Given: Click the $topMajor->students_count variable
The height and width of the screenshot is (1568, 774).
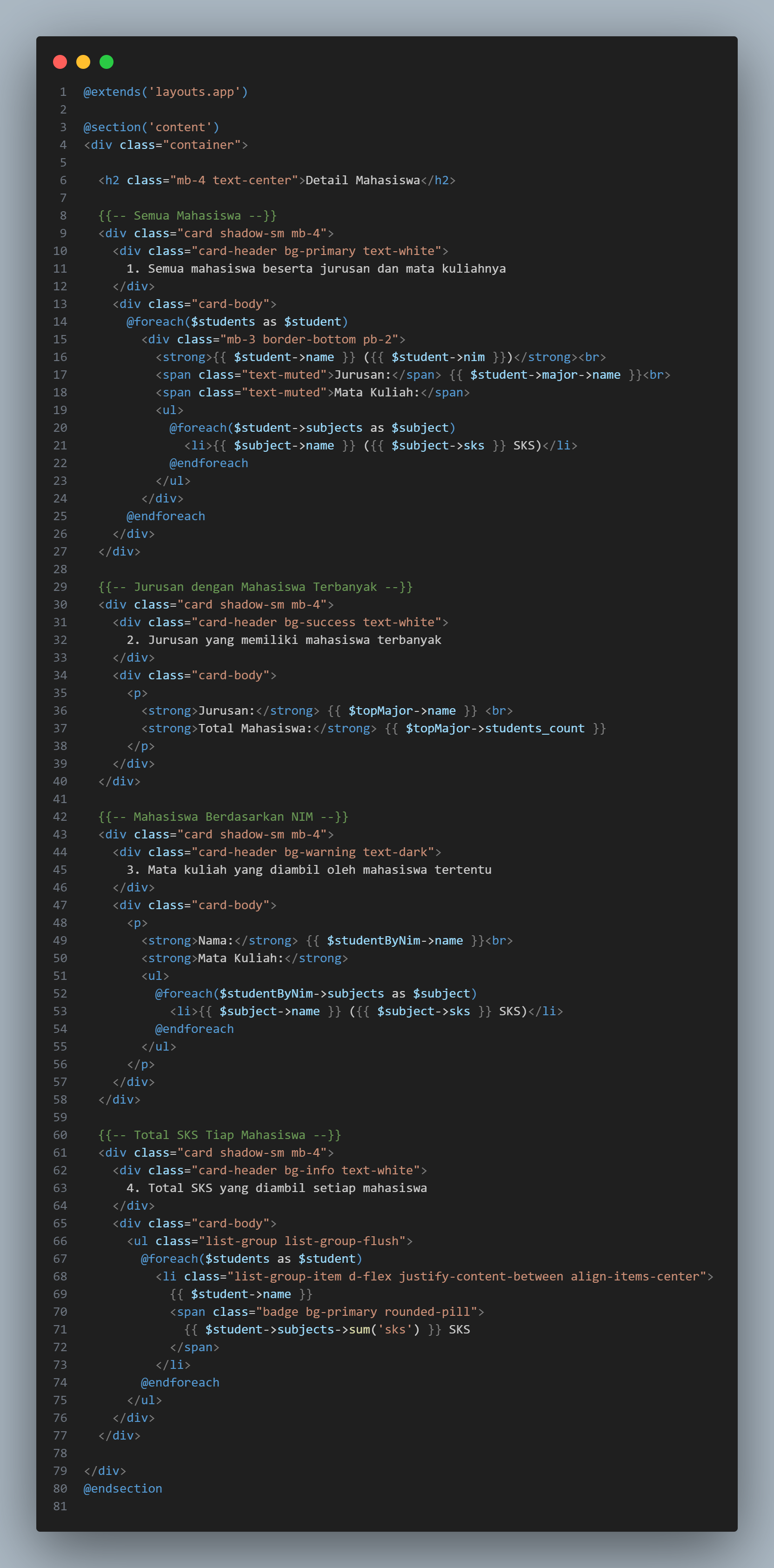Looking at the screenshot, I should point(495,729).
